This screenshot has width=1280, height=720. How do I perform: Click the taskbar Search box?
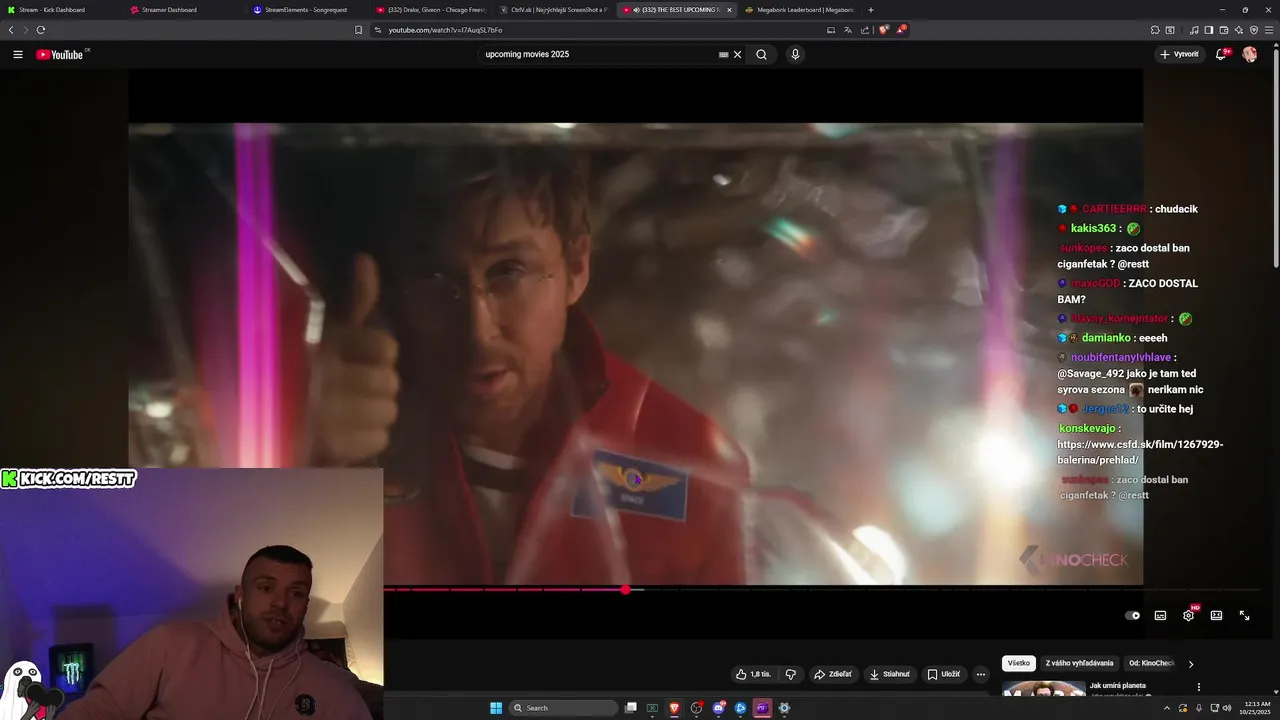pyautogui.click(x=563, y=708)
